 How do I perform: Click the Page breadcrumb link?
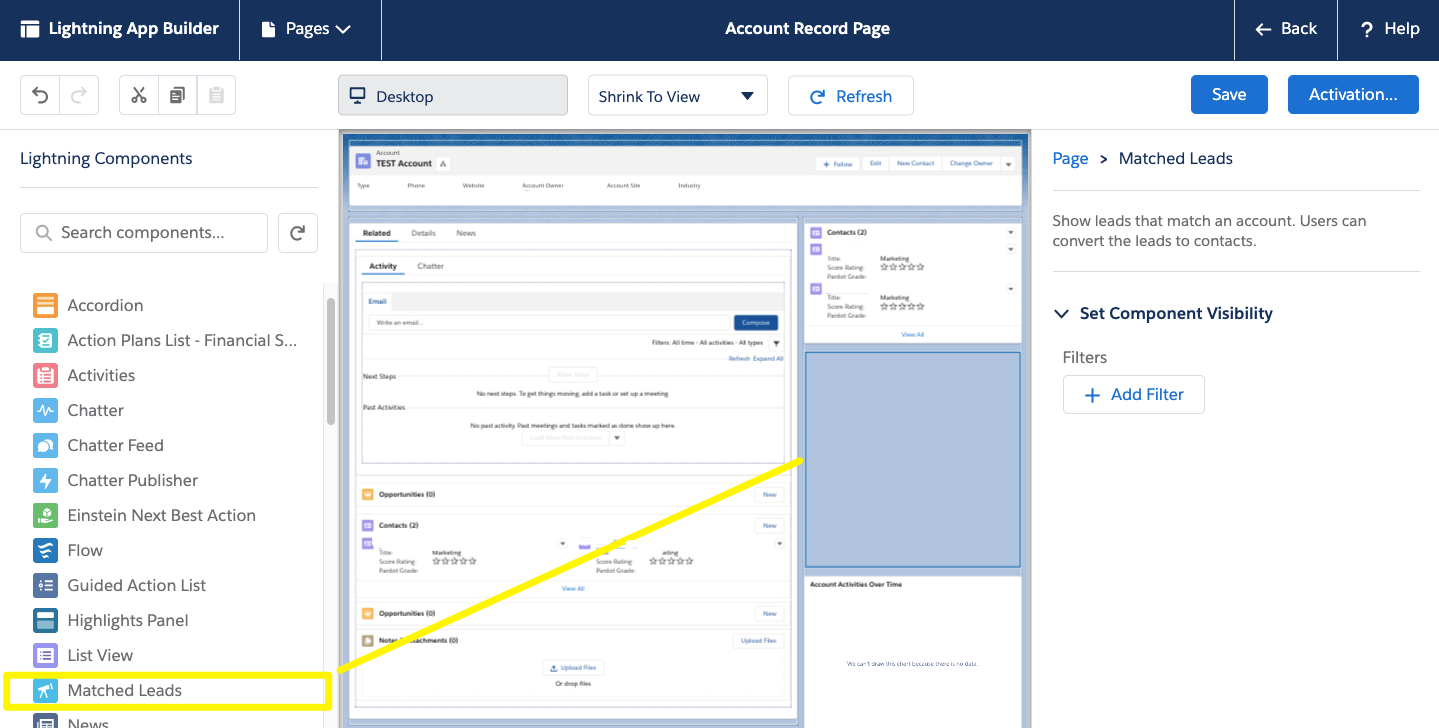(x=1070, y=158)
